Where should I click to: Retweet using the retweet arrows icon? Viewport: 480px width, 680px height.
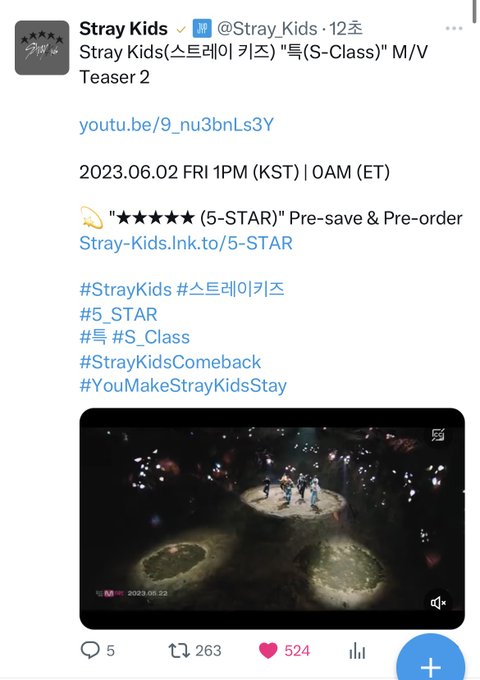179,651
